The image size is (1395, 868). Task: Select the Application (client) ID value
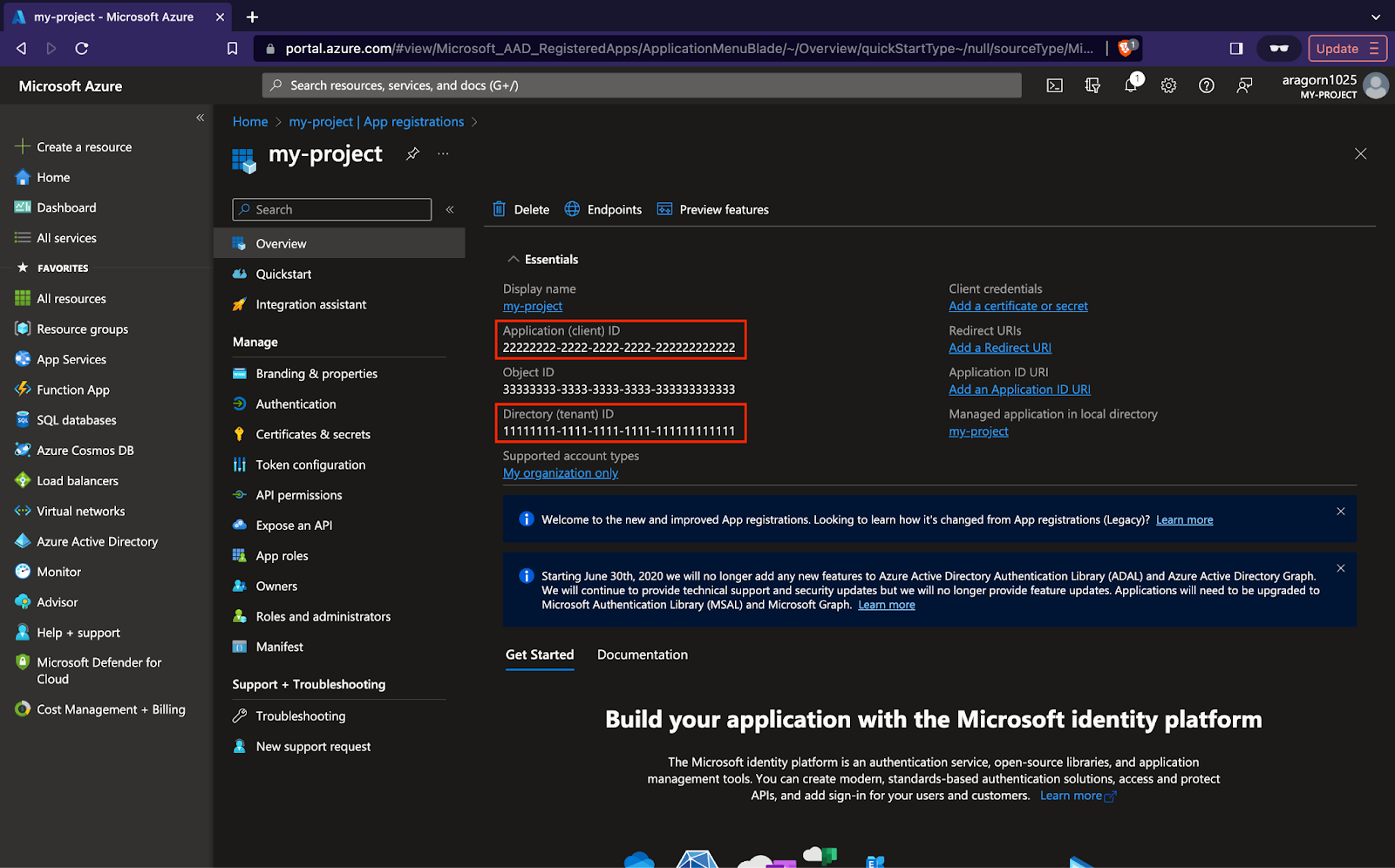(619, 347)
